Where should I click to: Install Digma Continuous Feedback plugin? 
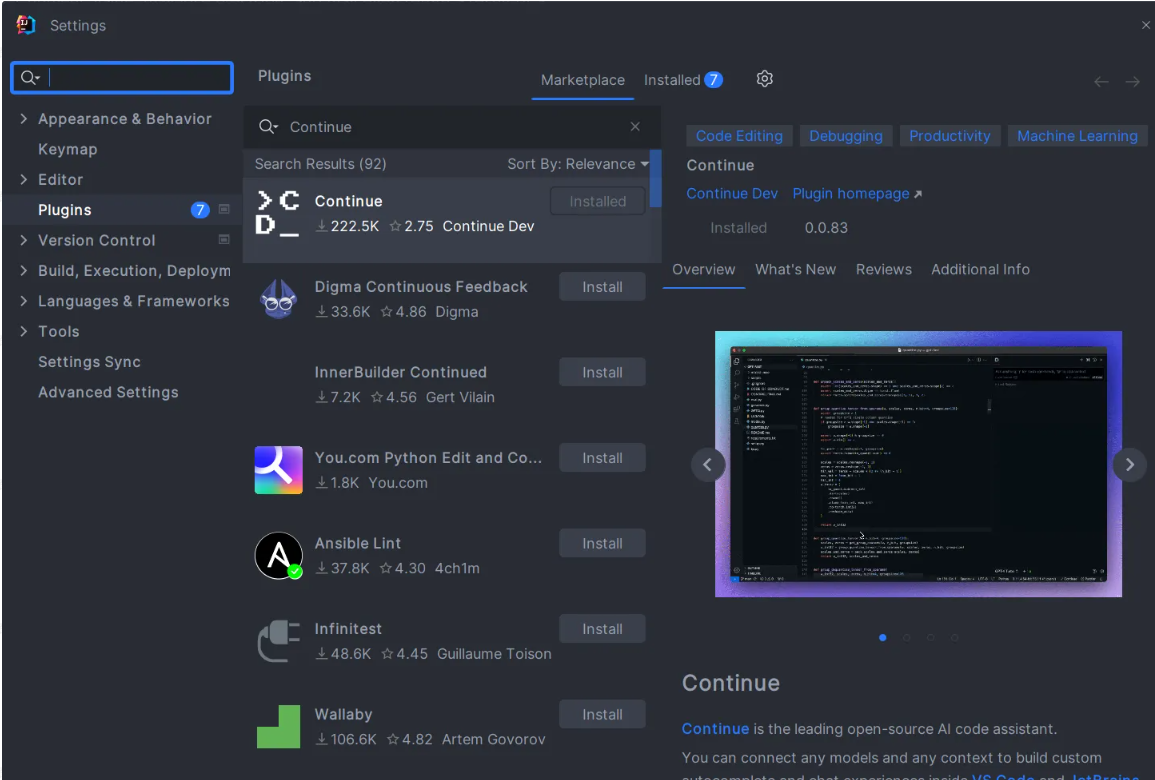(603, 287)
